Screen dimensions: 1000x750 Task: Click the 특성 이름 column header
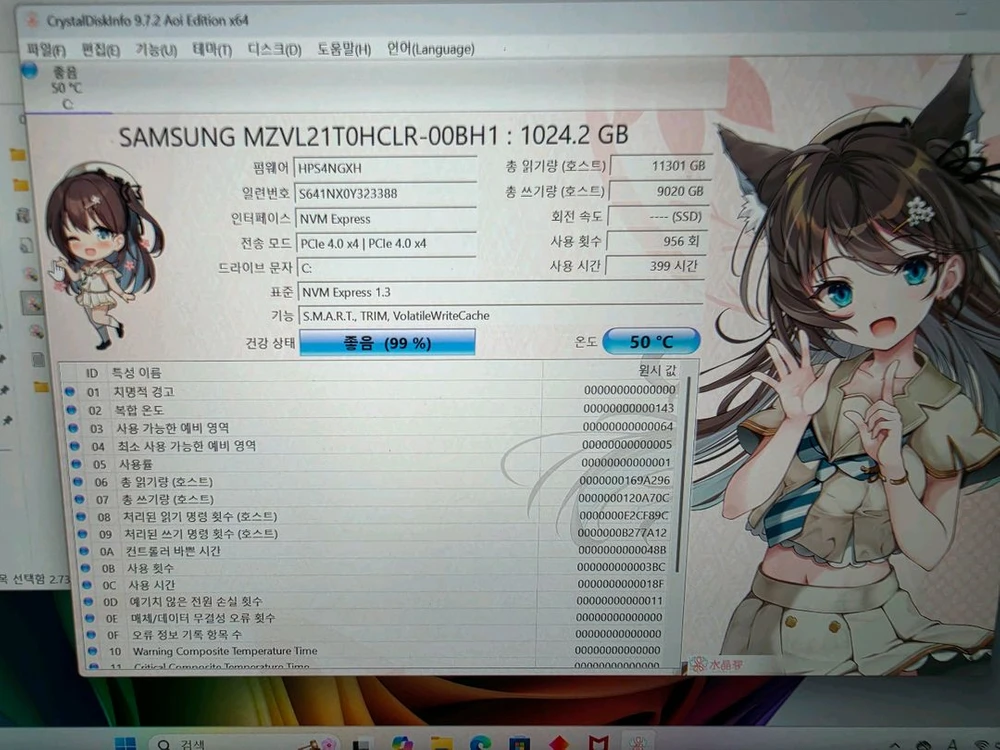pyautogui.click(x=136, y=372)
